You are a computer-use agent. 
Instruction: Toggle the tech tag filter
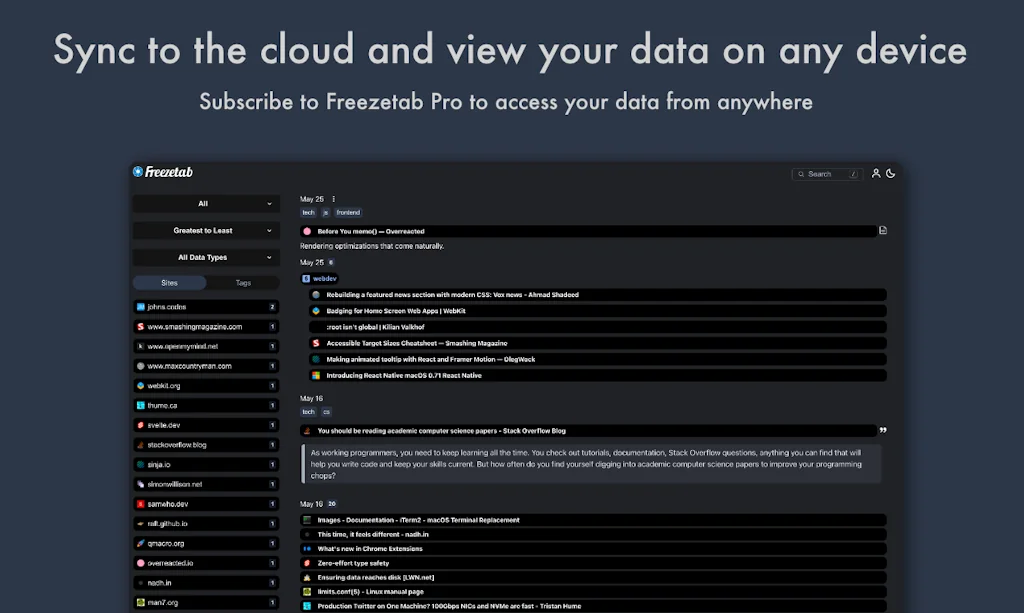tap(308, 212)
